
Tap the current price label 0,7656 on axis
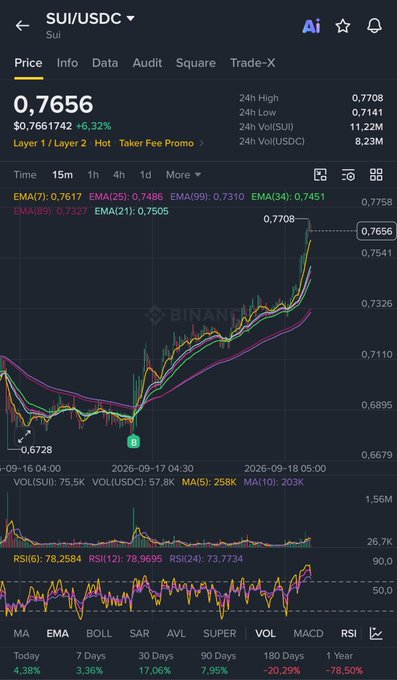click(x=377, y=231)
